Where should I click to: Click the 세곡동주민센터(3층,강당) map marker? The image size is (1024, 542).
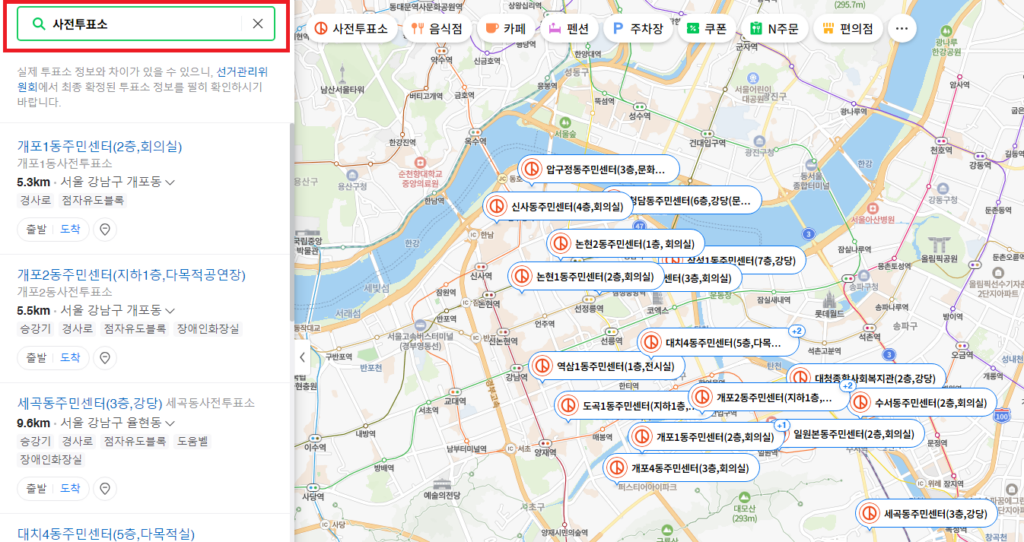(x=926, y=514)
